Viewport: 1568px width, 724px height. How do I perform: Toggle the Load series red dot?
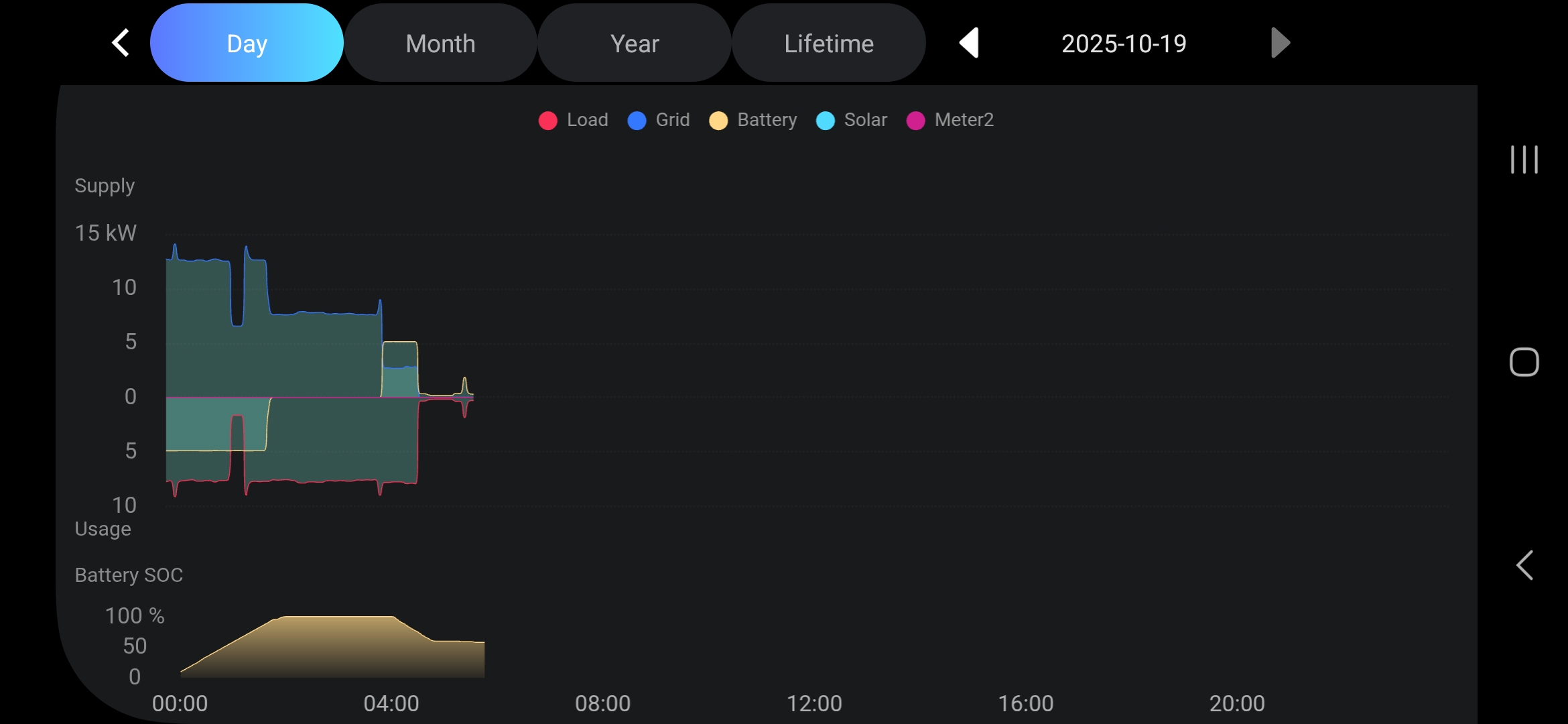[x=548, y=121]
